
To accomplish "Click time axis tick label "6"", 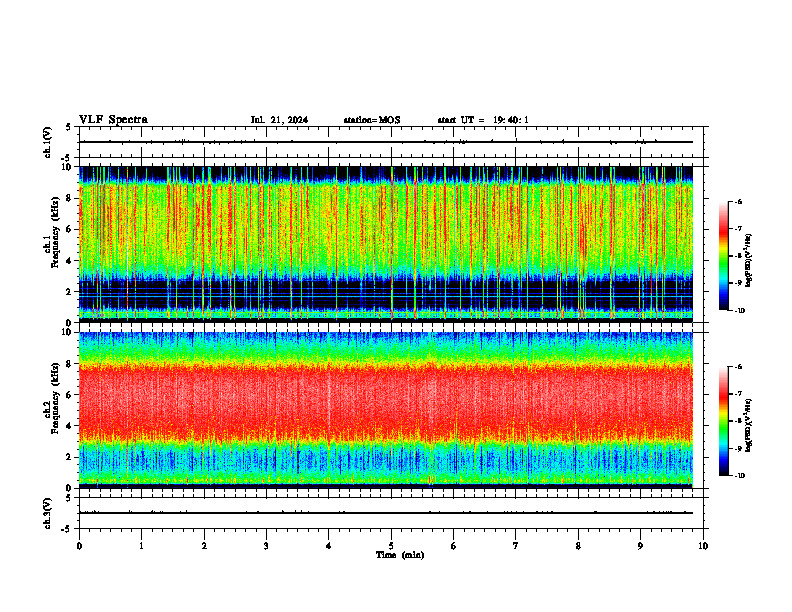I will [454, 546].
